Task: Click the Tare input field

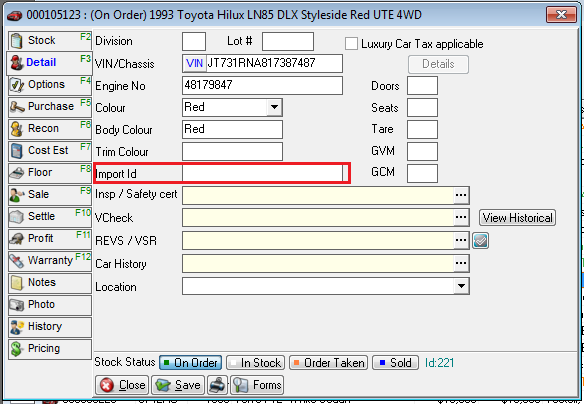Action: coord(422,130)
